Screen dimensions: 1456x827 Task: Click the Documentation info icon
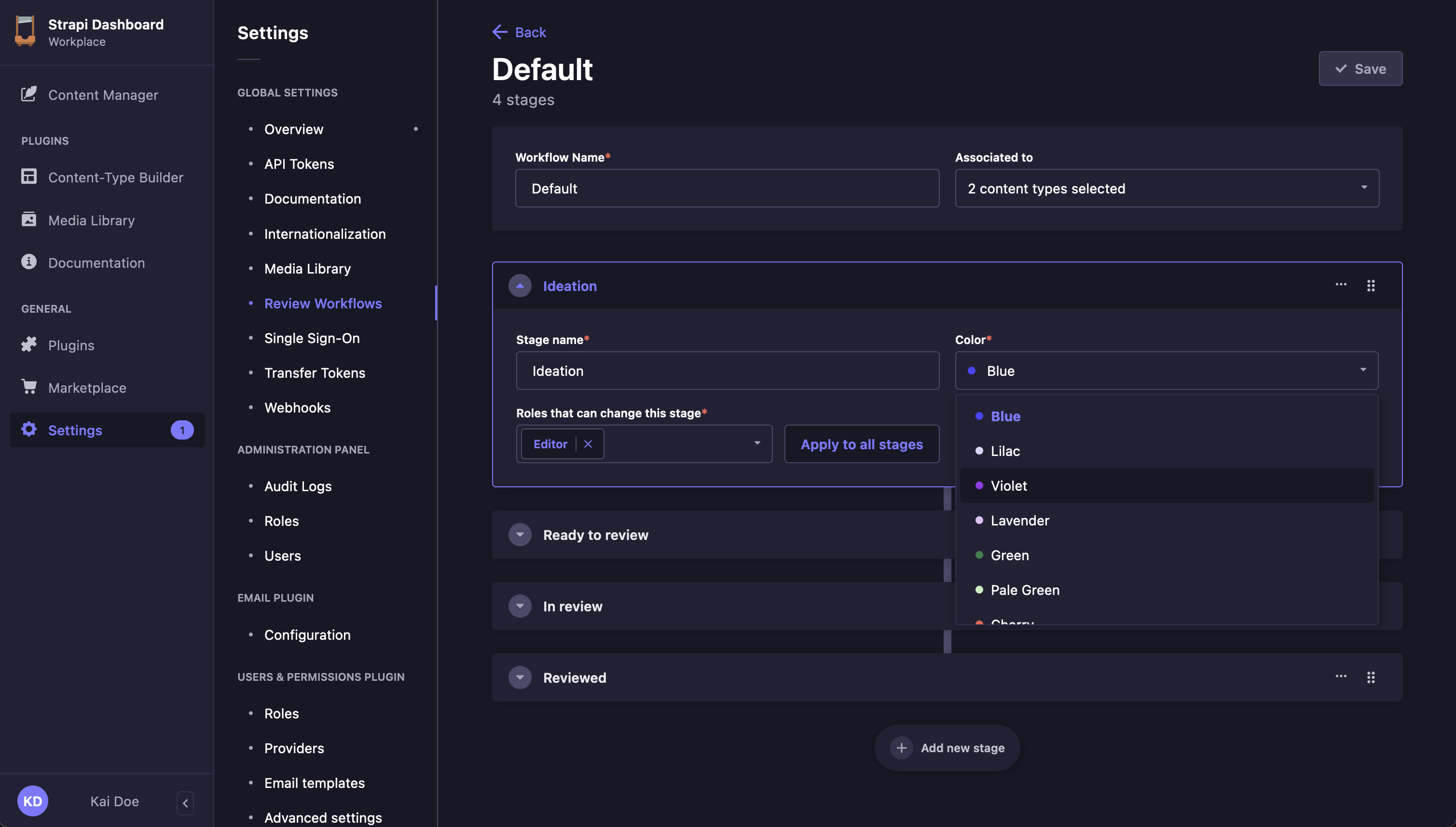click(x=29, y=262)
